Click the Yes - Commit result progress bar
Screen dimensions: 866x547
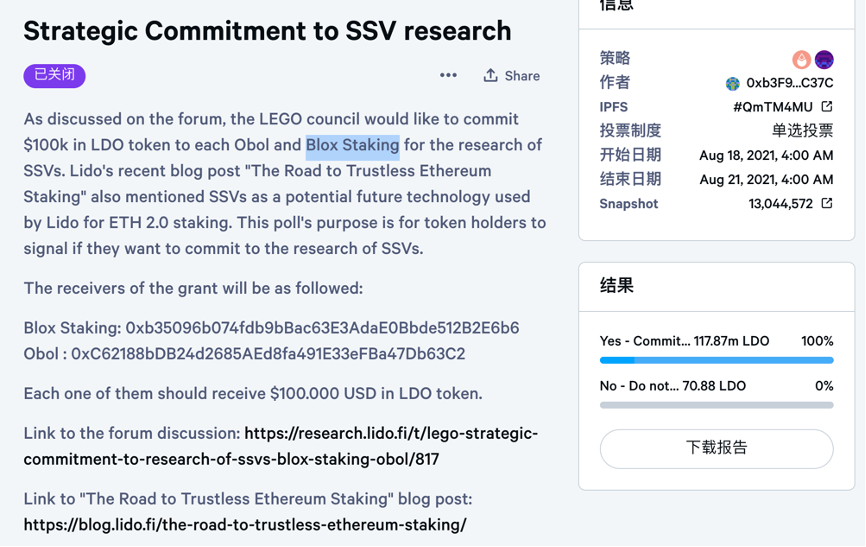(716, 360)
